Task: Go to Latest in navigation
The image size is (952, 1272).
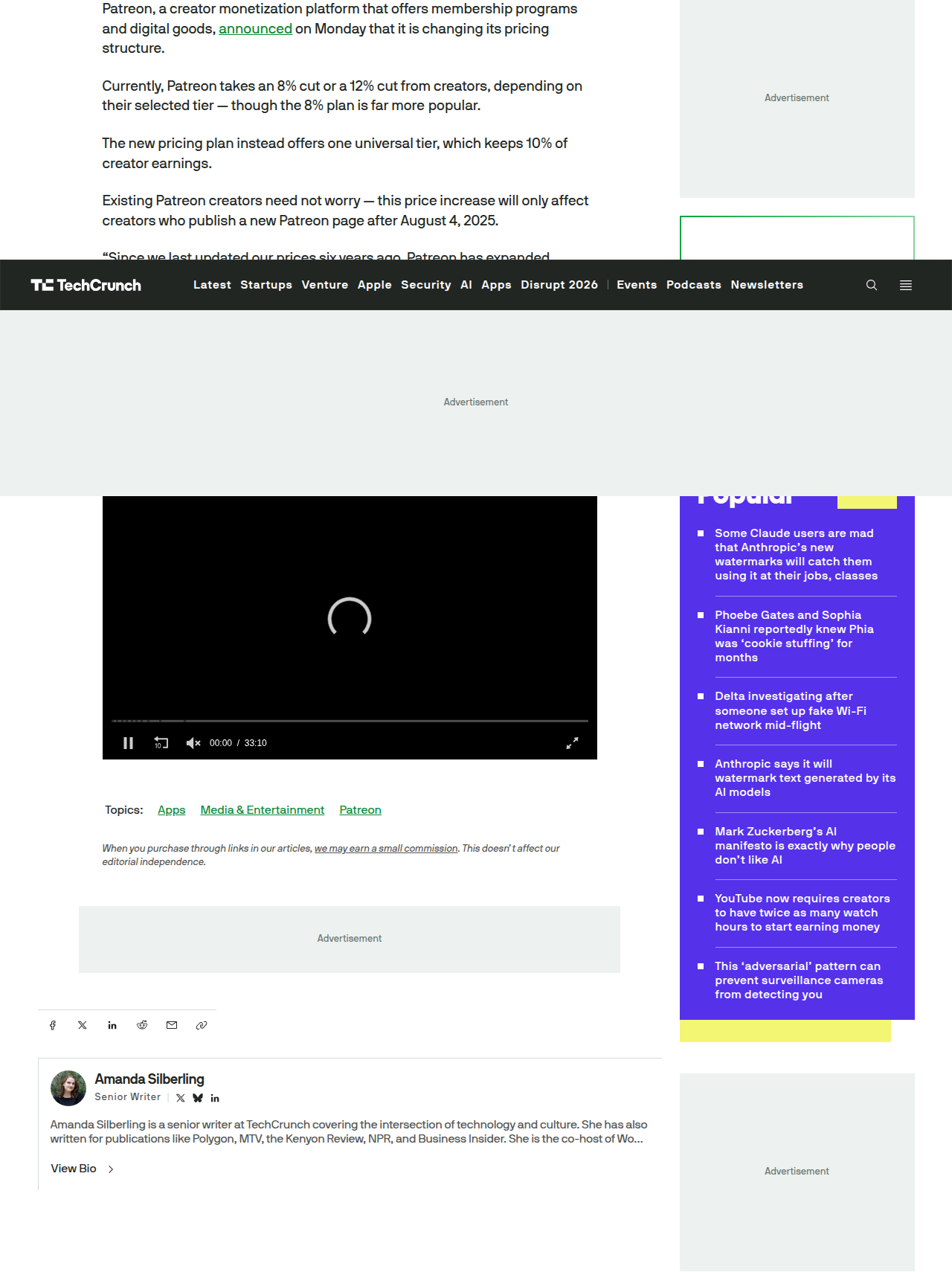Action: click(212, 285)
